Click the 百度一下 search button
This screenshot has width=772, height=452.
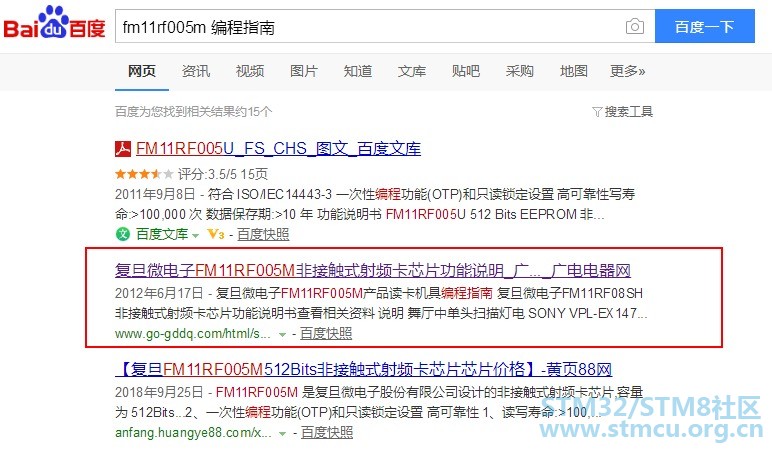click(x=705, y=26)
